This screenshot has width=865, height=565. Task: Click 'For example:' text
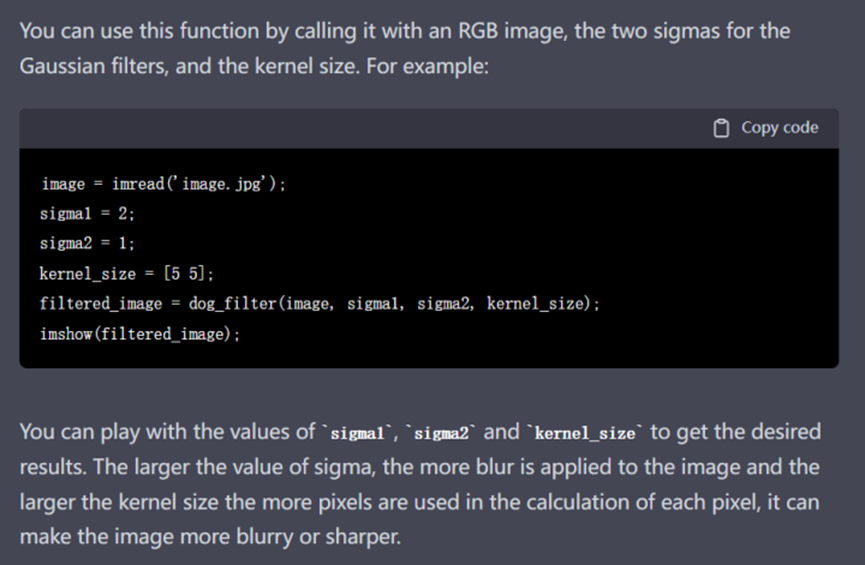428,66
